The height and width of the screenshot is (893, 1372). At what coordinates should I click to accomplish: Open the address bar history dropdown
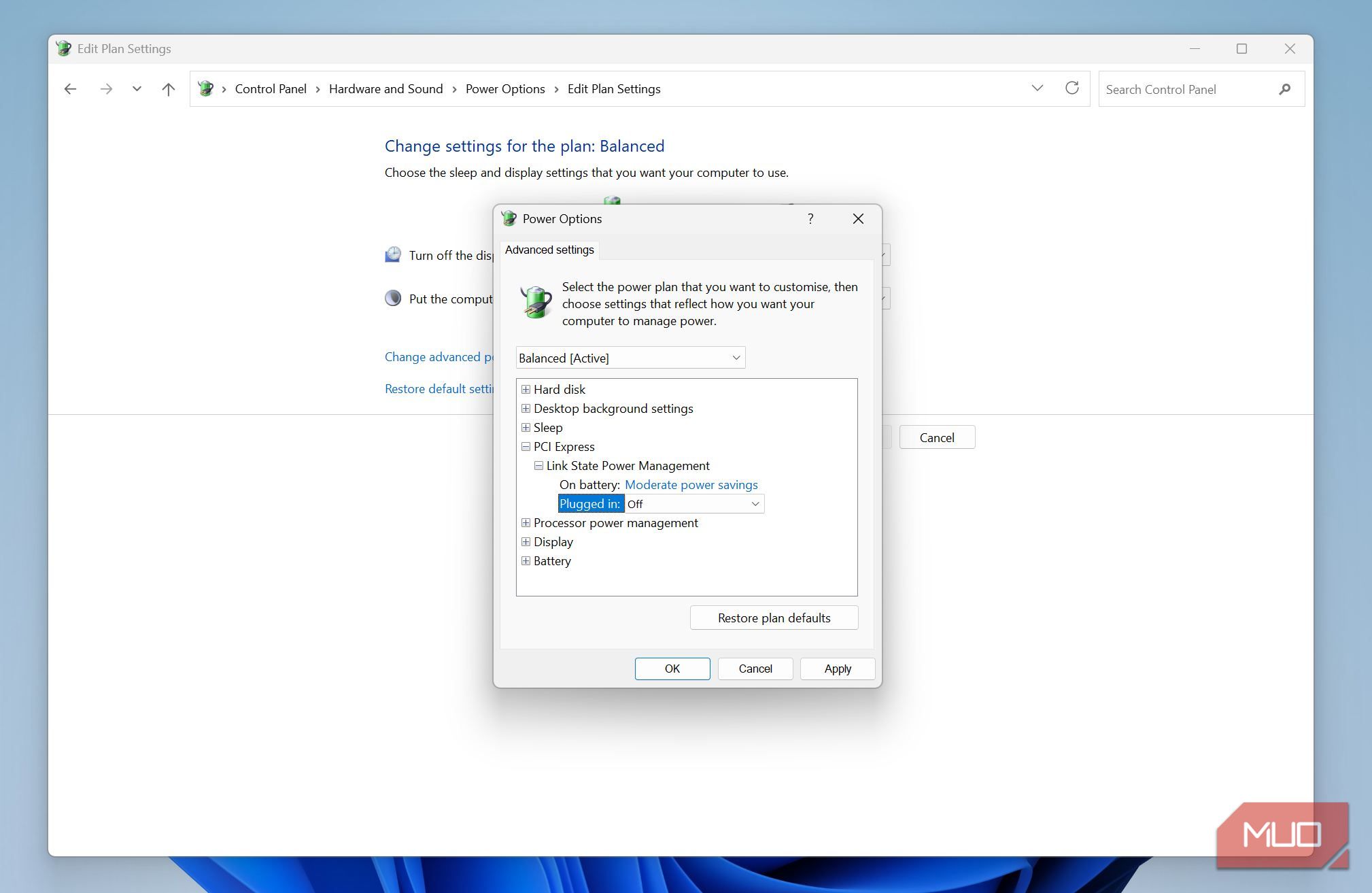(x=1037, y=88)
